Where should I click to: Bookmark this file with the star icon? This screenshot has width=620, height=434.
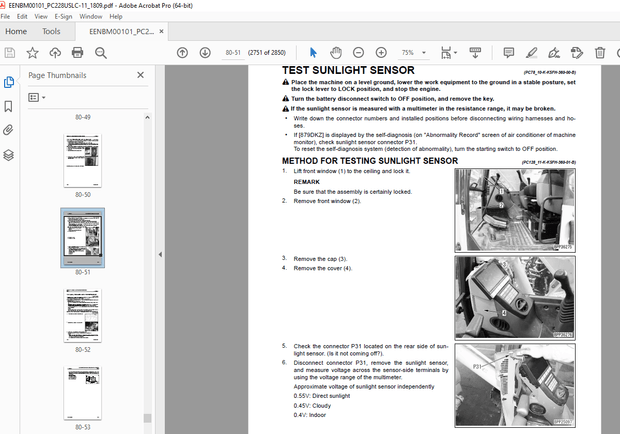click(x=32, y=53)
